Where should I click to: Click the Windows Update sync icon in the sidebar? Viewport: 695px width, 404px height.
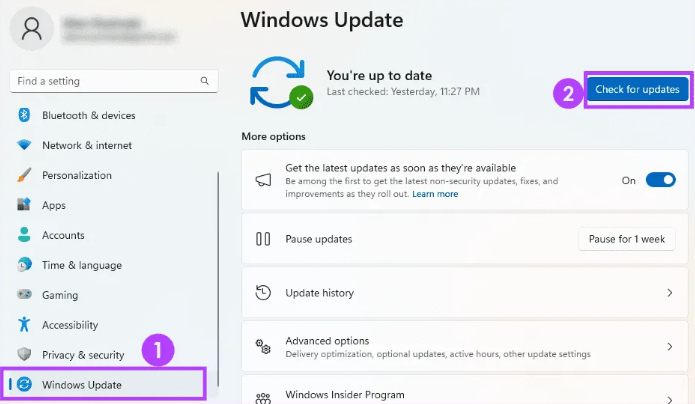pyautogui.click(x=24, y=384)
